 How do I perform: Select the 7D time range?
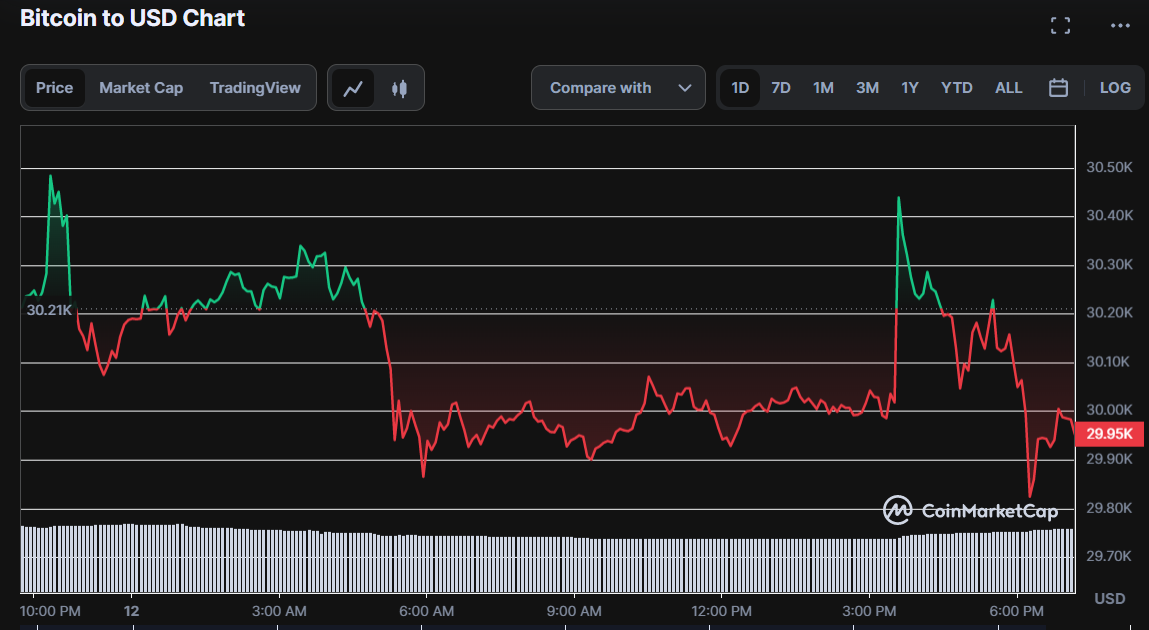781,88
